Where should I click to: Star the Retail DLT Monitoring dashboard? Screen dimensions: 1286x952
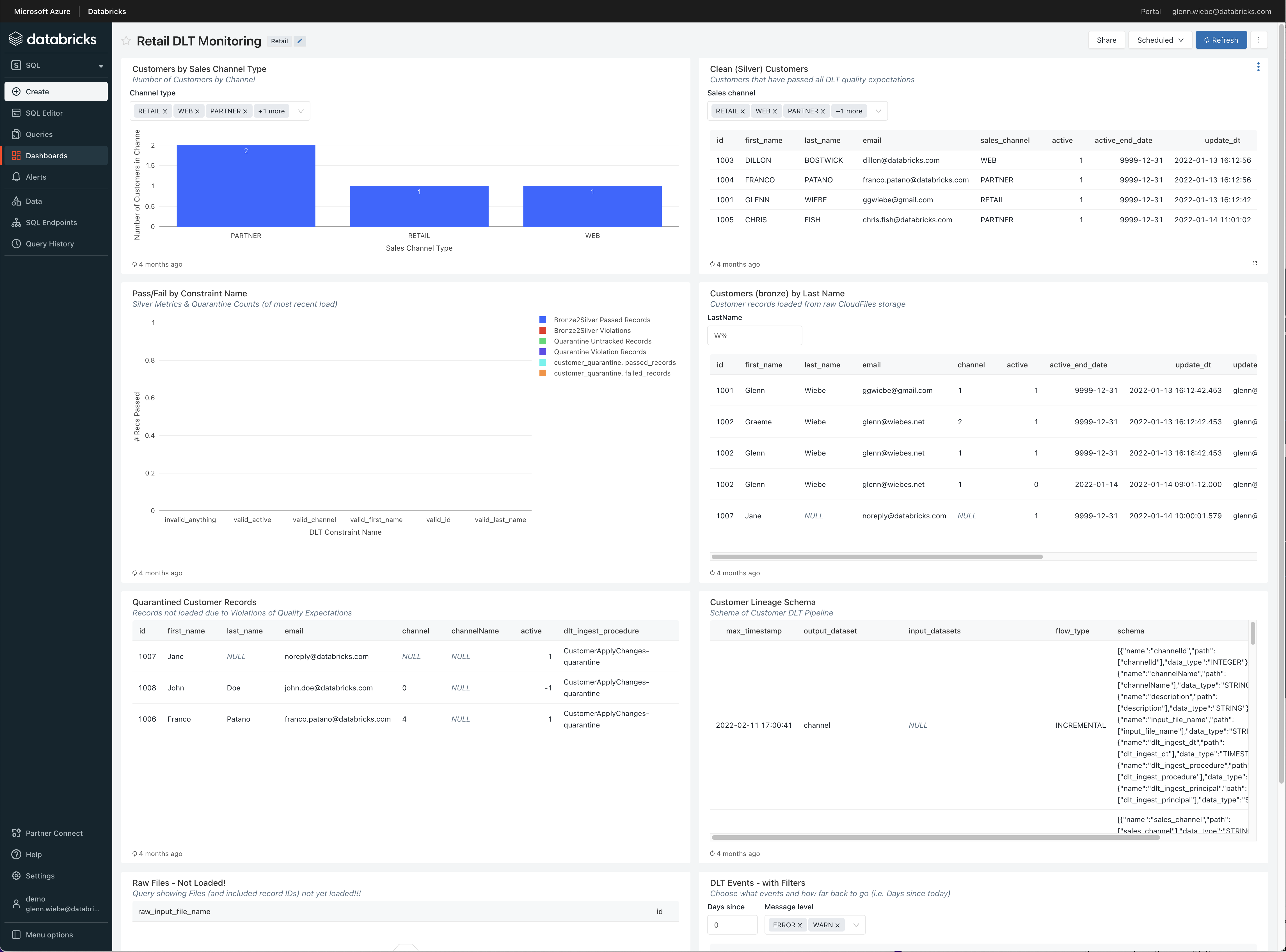126,40
